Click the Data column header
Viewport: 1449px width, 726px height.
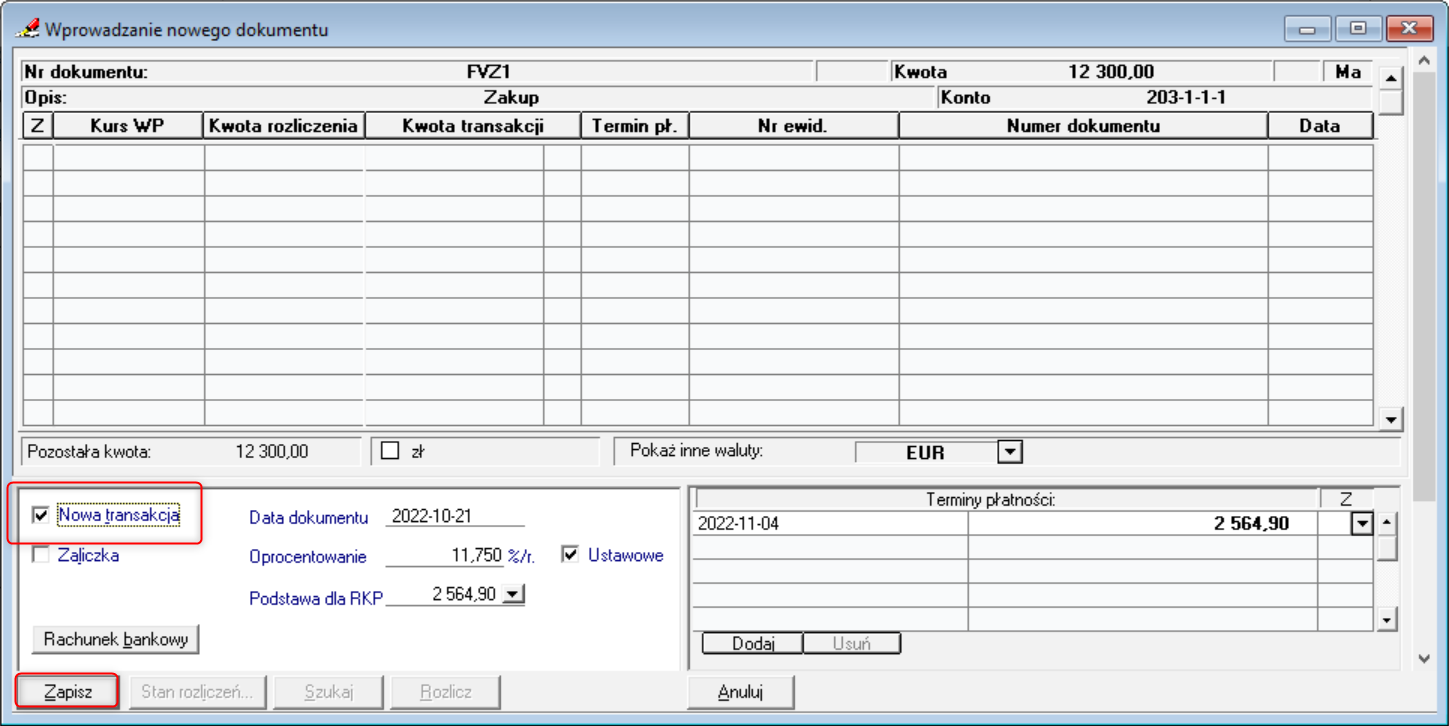click(x=1320, y=126)
